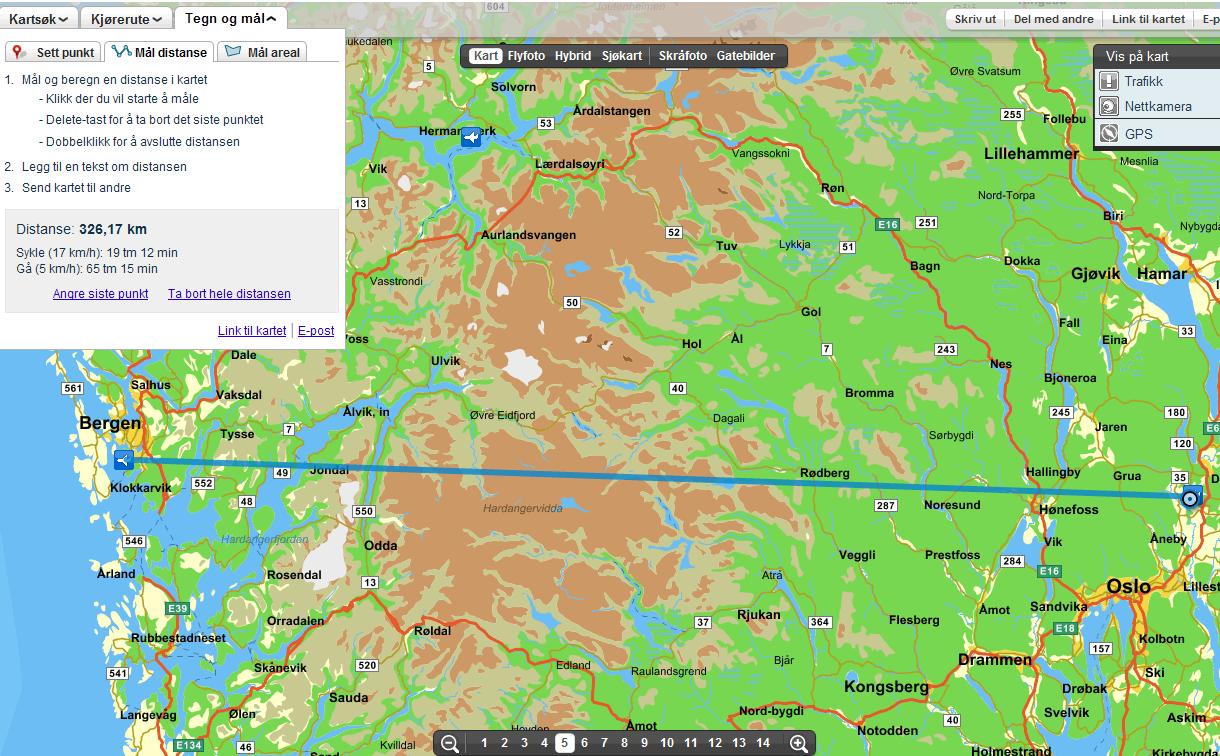Viewport: 1220px width, 756px height.
Task: Click the Angre siste punkt link
Action: [100, 294]
